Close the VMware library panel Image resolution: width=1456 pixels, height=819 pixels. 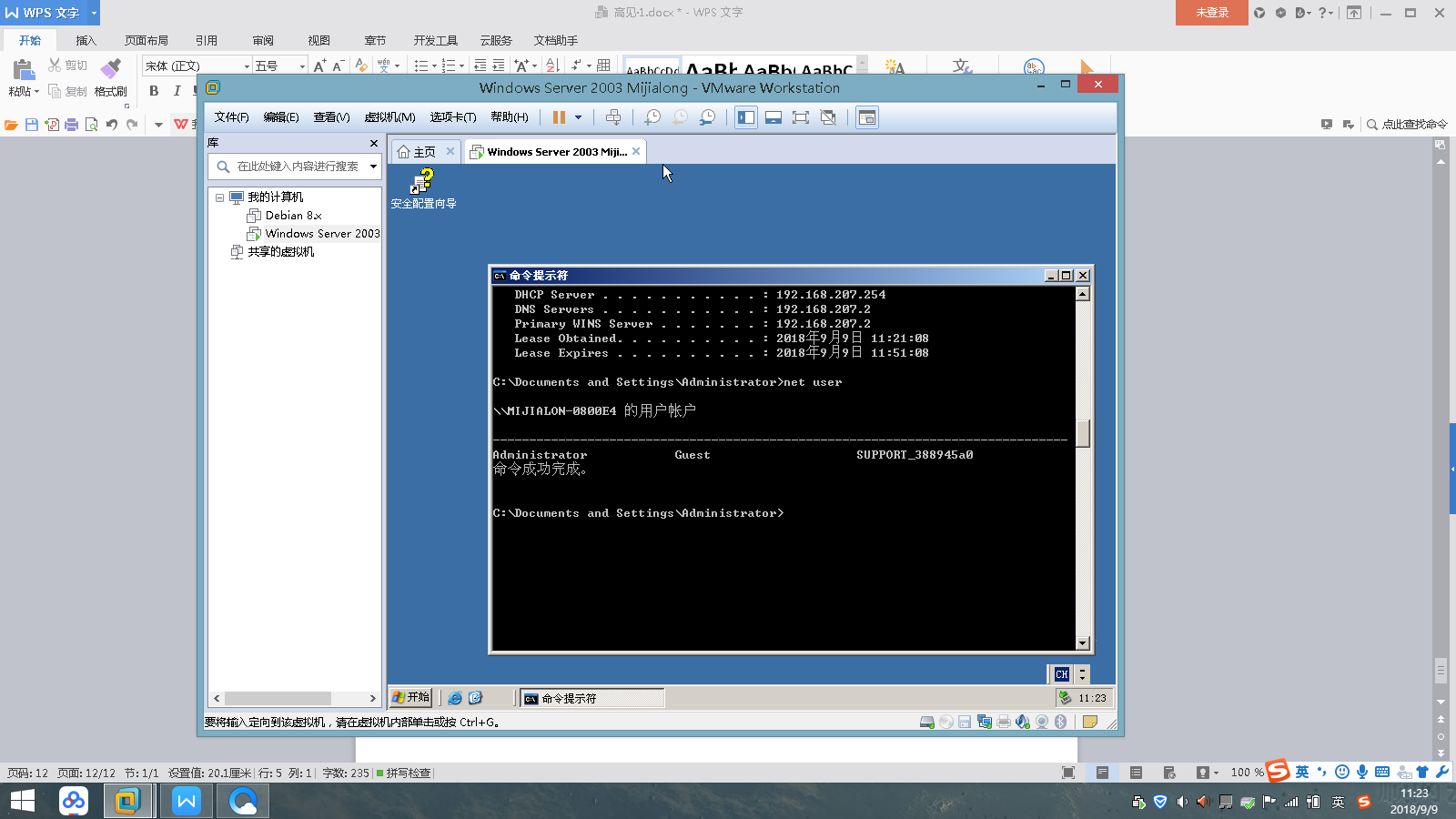[373, 143]
